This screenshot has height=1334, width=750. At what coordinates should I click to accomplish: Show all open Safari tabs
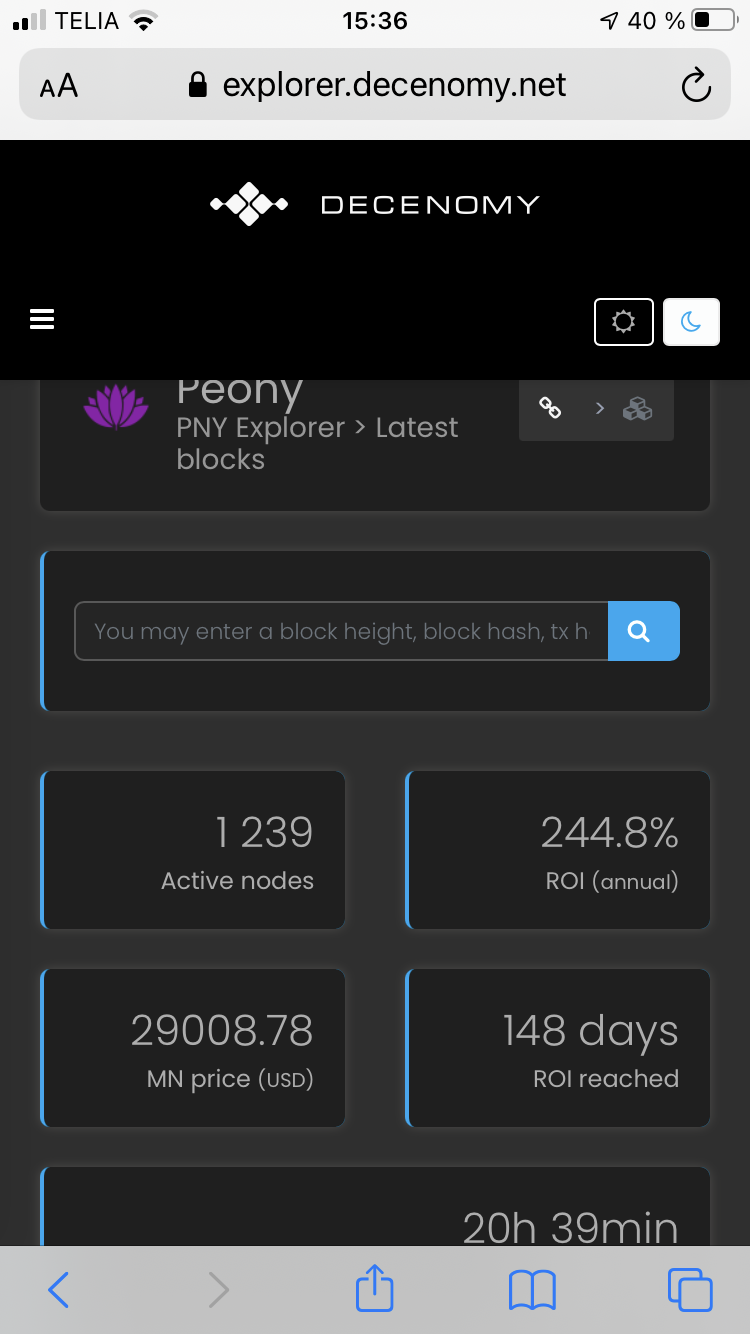click(690, 1290)
